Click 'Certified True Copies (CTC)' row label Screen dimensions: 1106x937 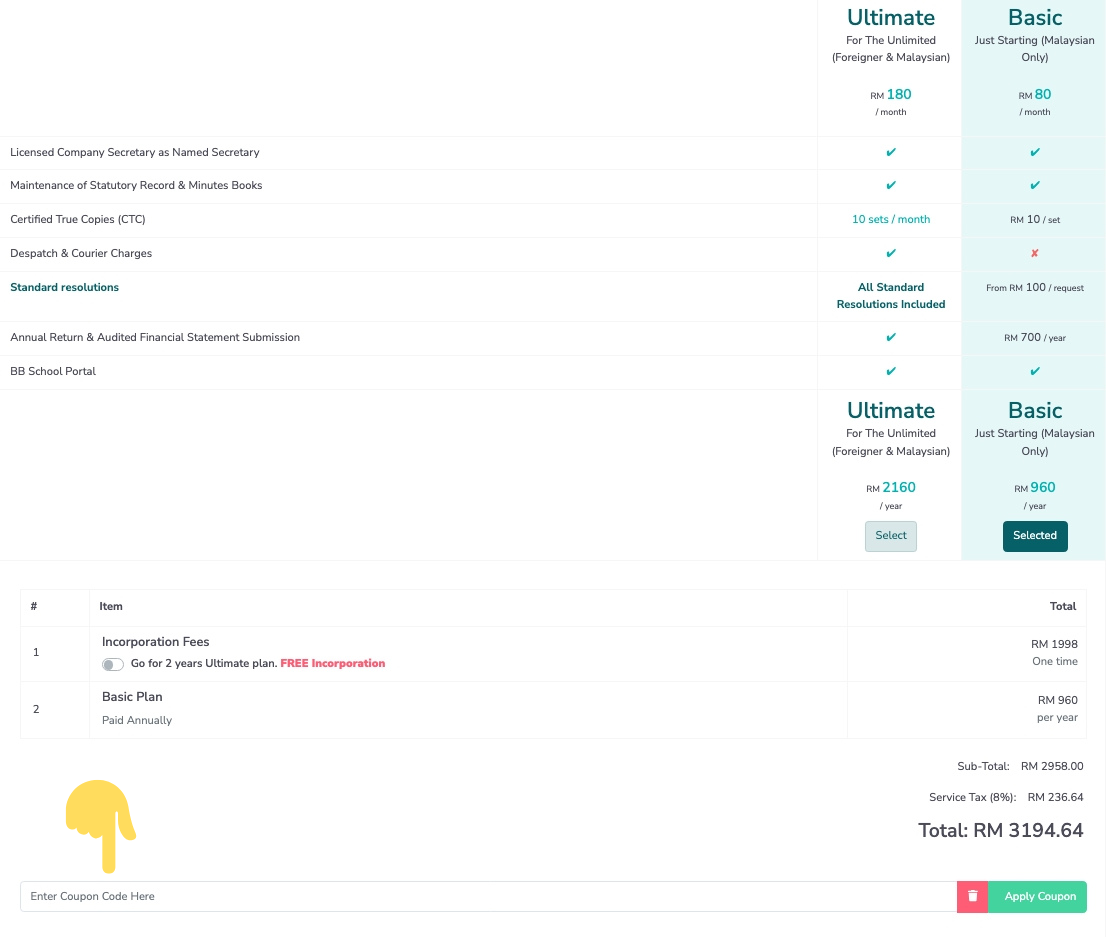[78, 219]
